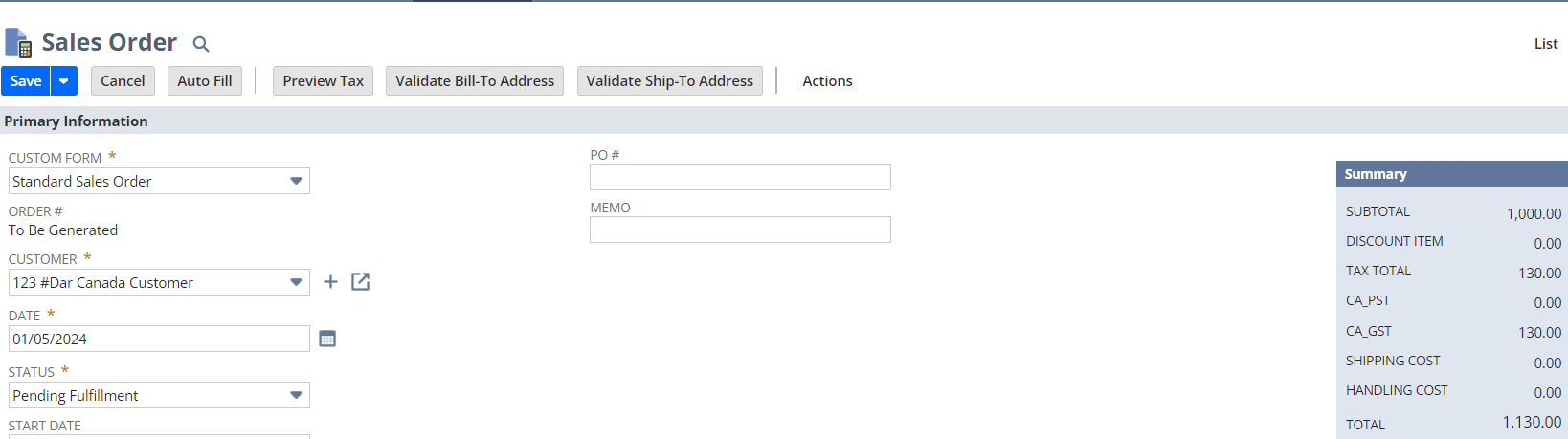Click the search magnifier beside Sales Order
Screen dimensions: 1568x439
click(200, 44)
